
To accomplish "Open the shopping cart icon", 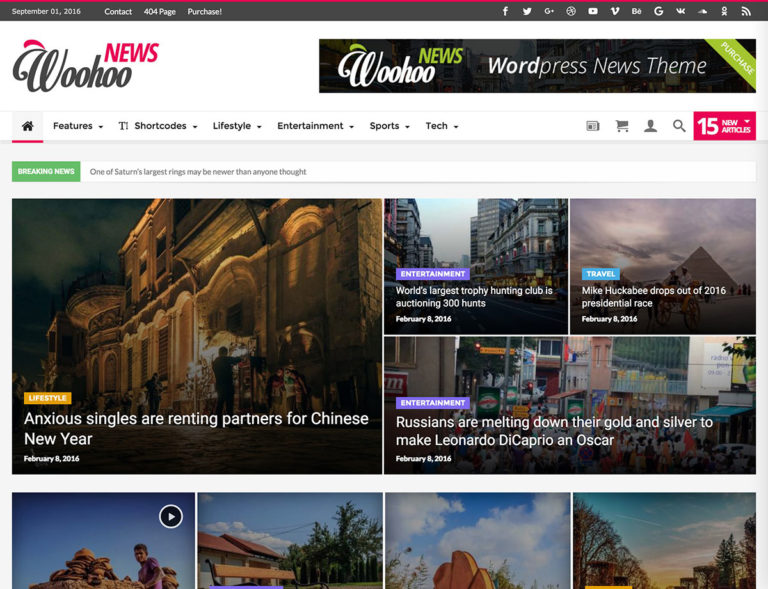I will 622,126.
